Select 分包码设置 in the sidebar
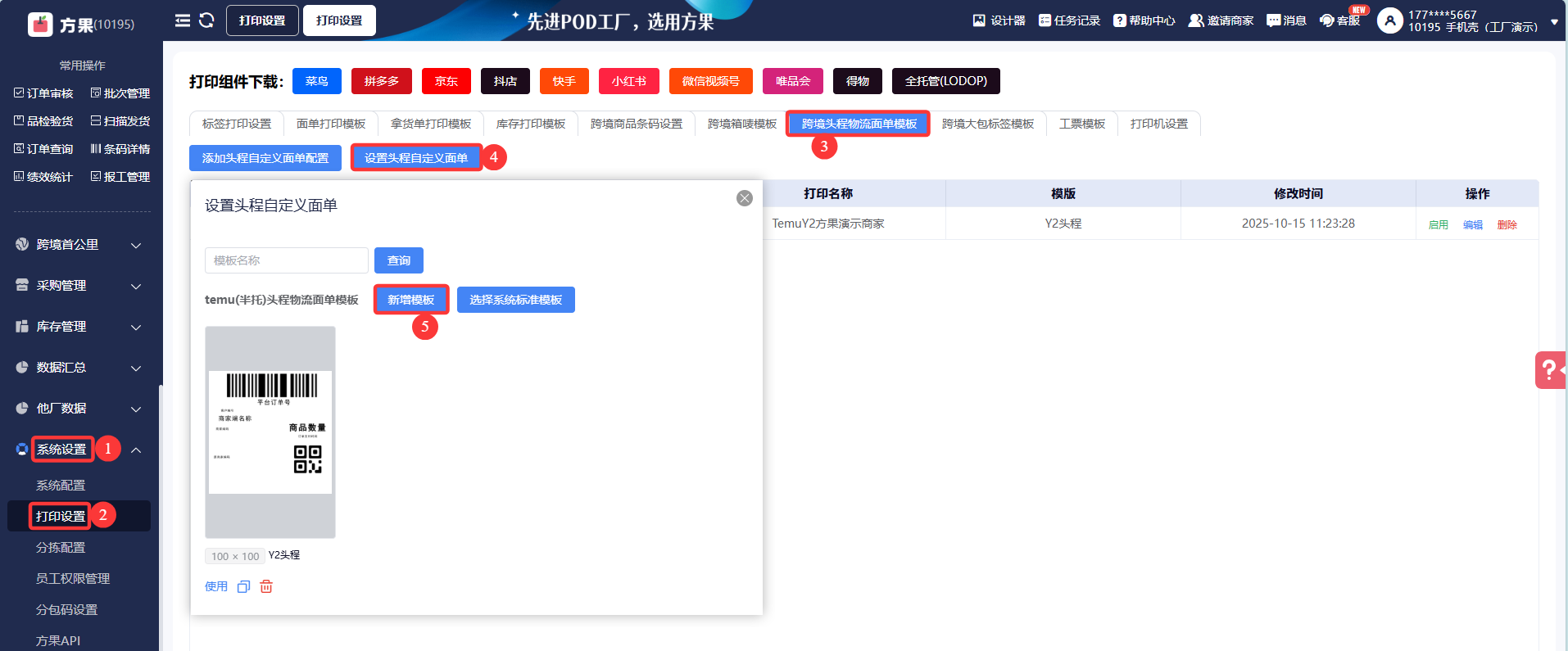The width and height of the screenshot is (1568, 651). [66, 610]
